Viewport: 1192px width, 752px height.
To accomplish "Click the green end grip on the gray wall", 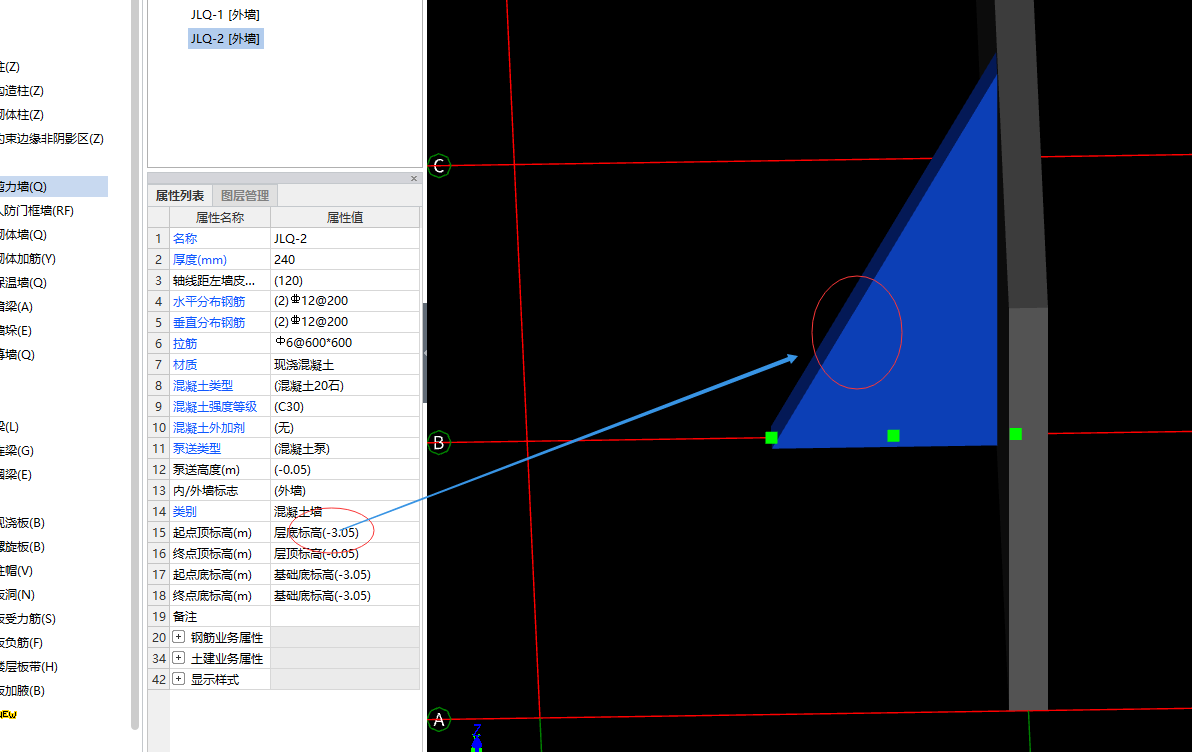I will click(x=1016, y=434).
